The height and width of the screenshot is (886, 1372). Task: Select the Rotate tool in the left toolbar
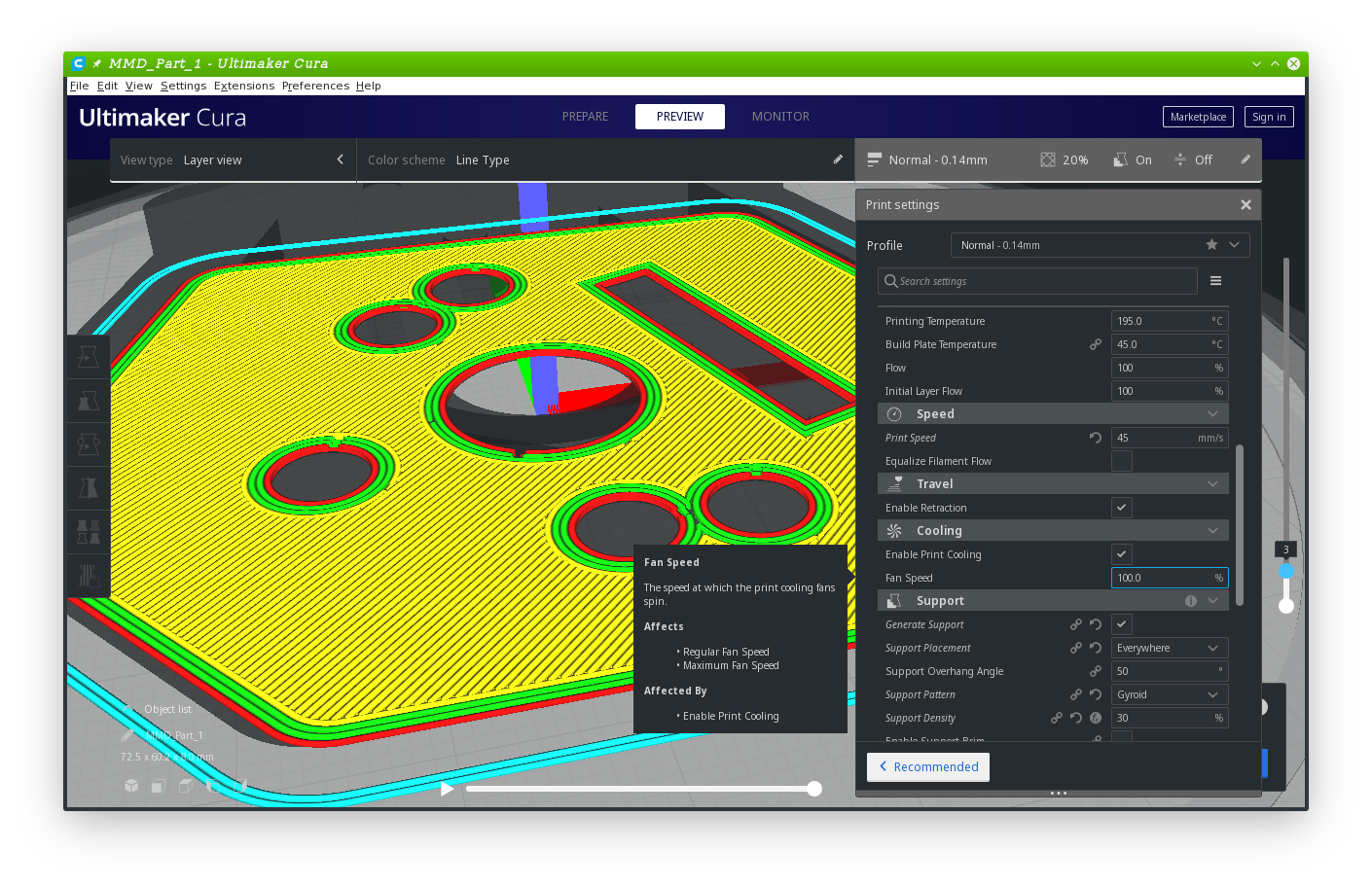click(89, 444)
